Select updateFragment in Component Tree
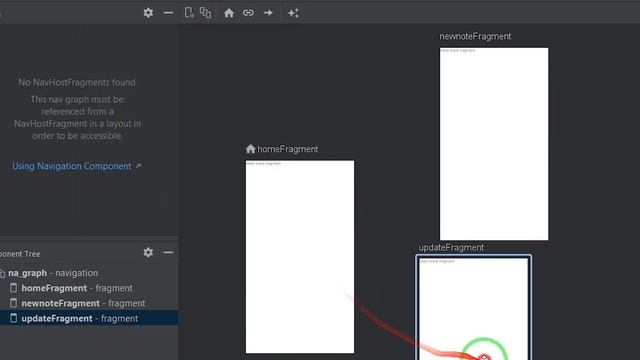This screenshot has width=640, height=360. click(89, 318)
